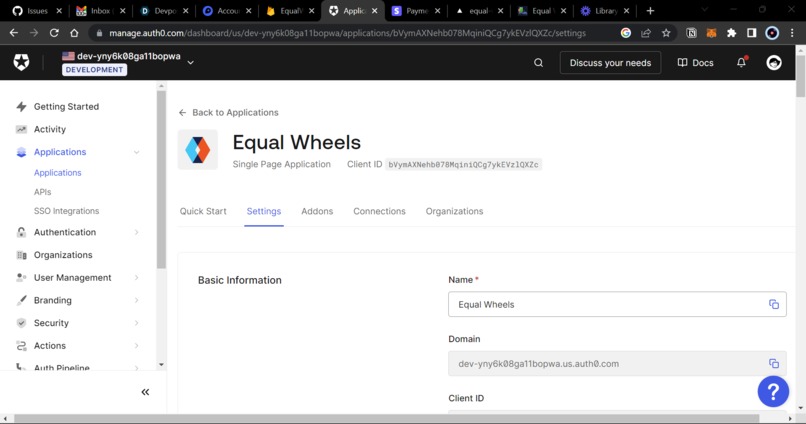Expand the Authentication section chevron
Viewport: 806px width, 424px height.
coord(136,232)
